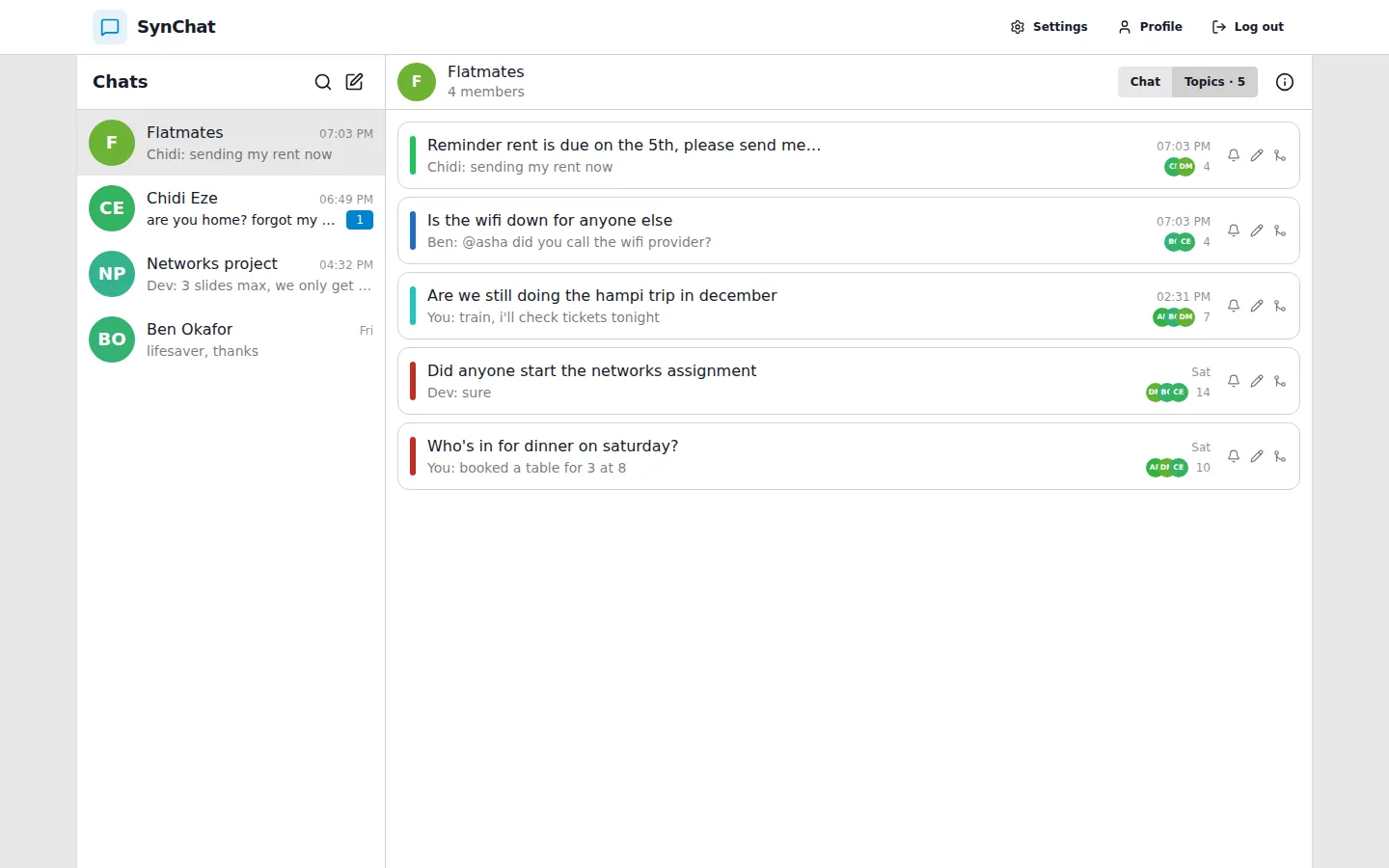Click the F avatar in the chat list
This screenshot has height=868, width=1389.
(112, 143)
